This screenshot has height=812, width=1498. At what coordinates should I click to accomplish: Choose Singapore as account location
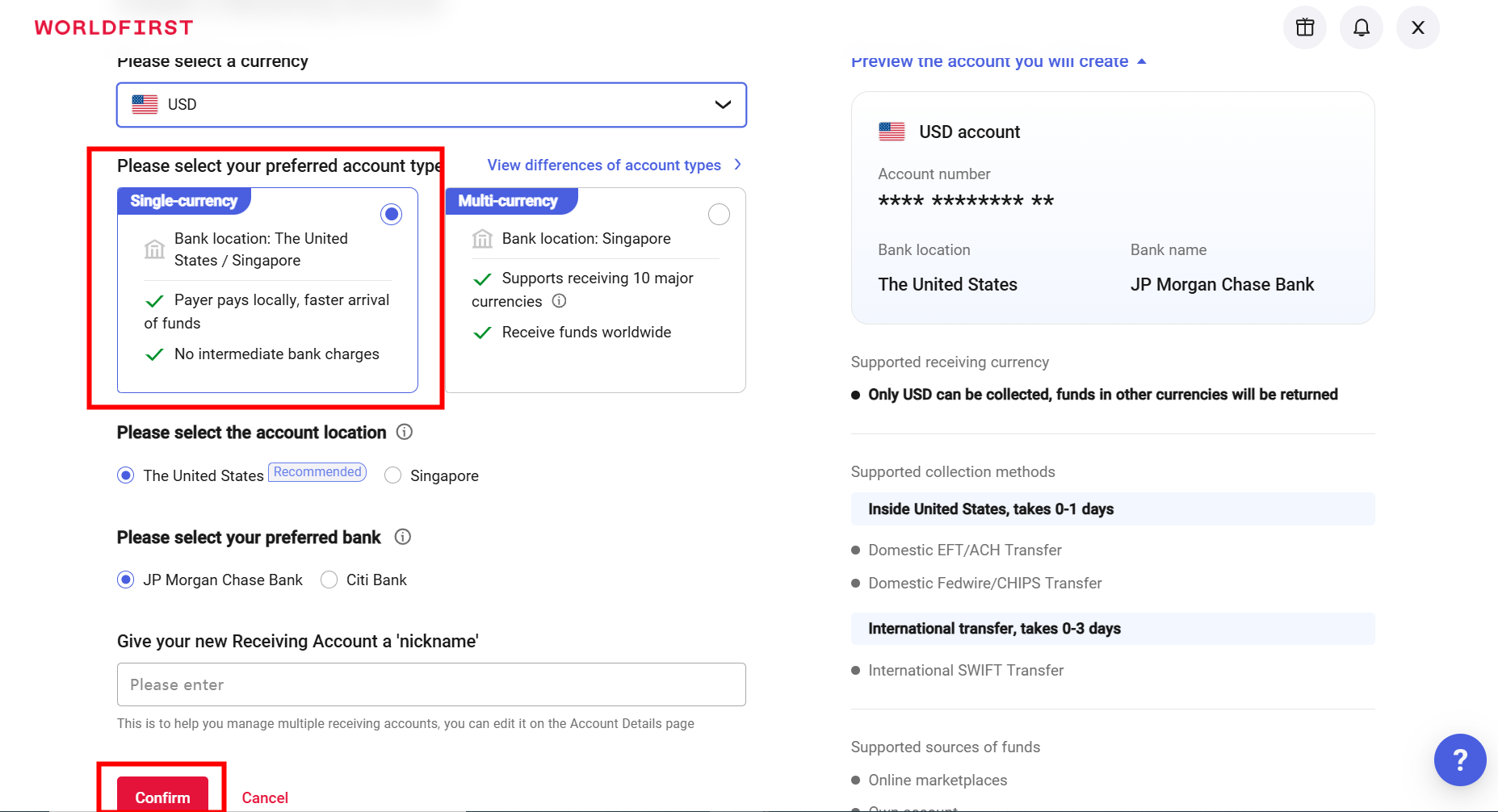[x=393, y=475]
